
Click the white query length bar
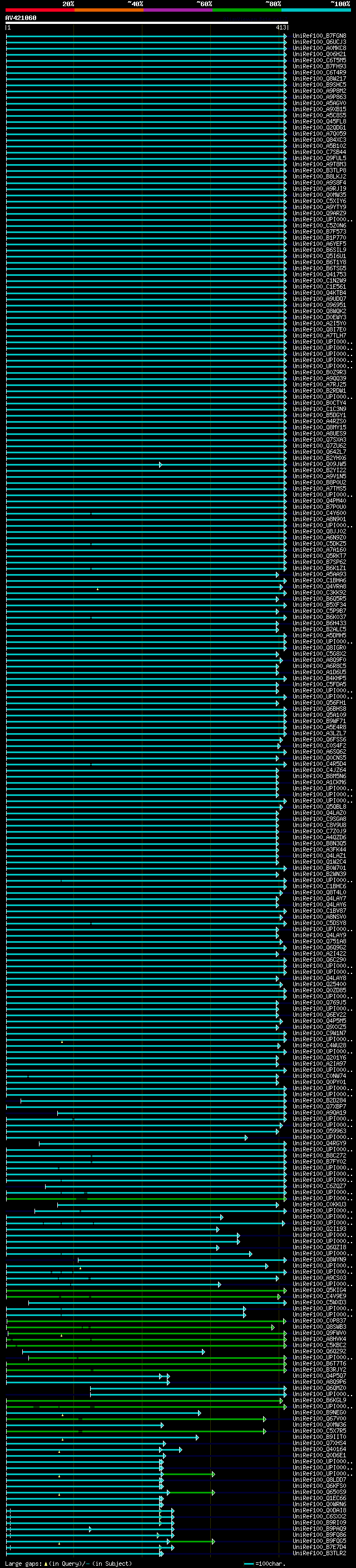point(147,22)
